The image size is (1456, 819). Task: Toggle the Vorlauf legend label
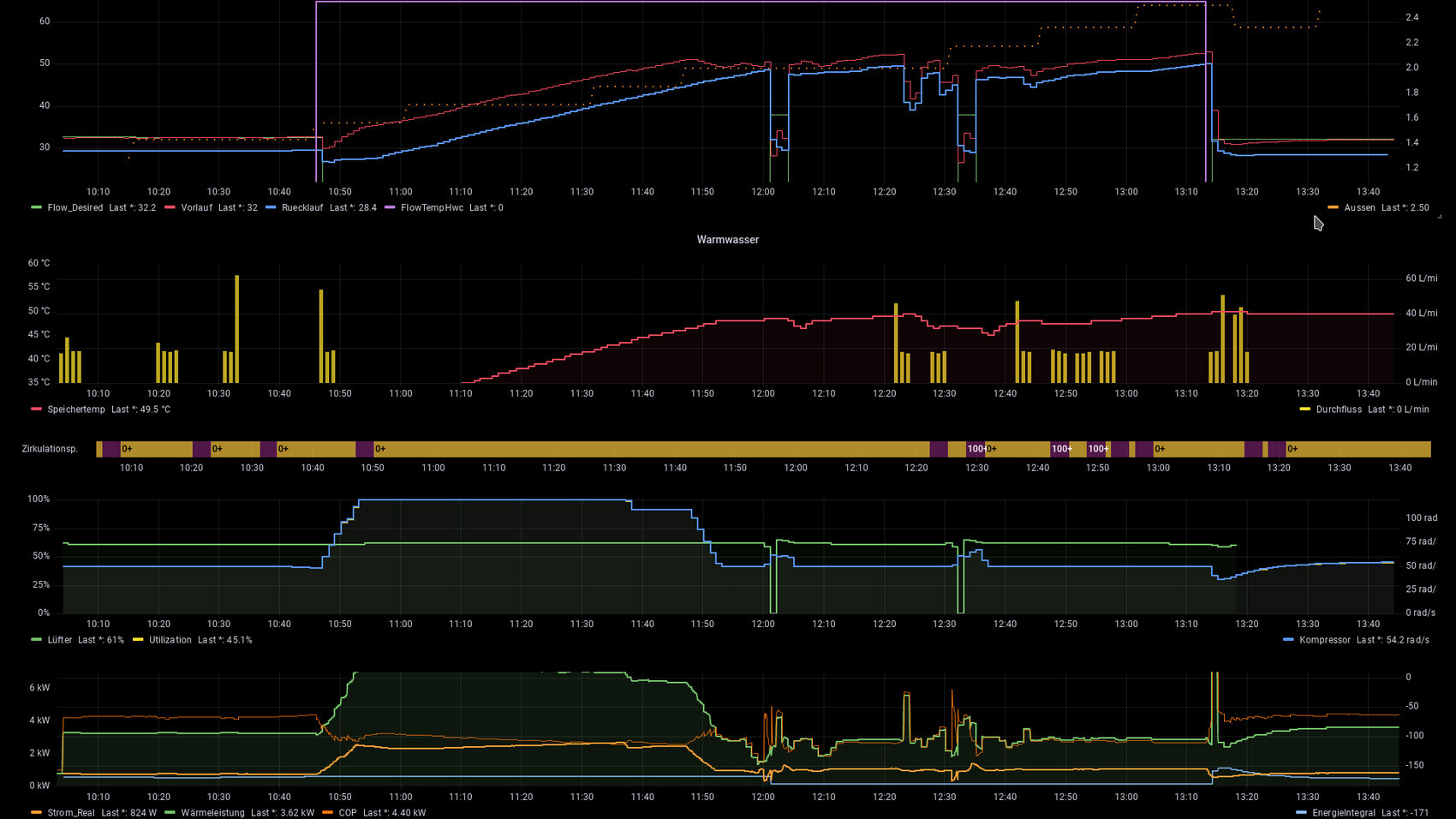(196, 207)
